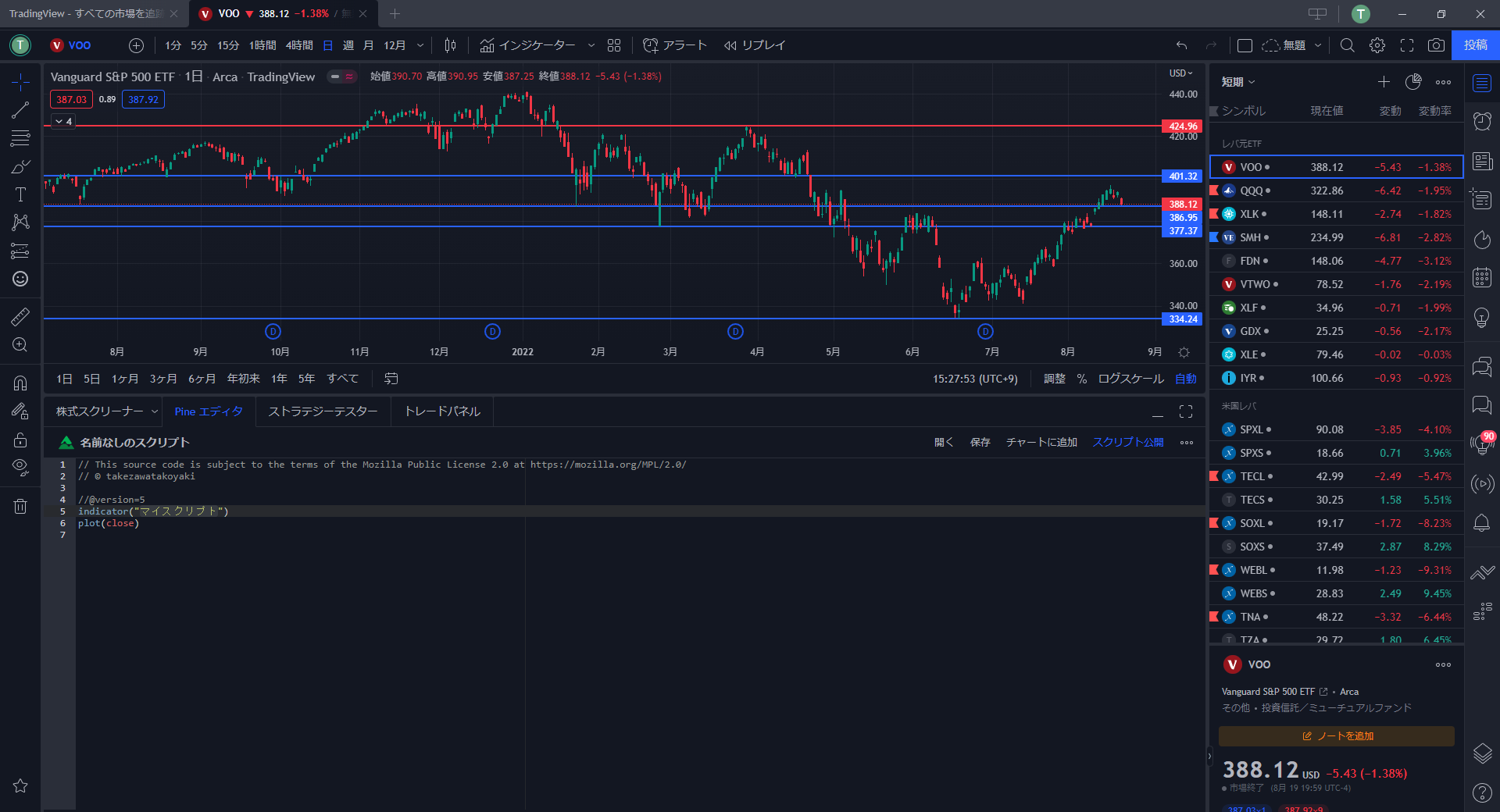Click the trash remove drawings icon
Screen dimensions: 1500x812
pos(20,506)
